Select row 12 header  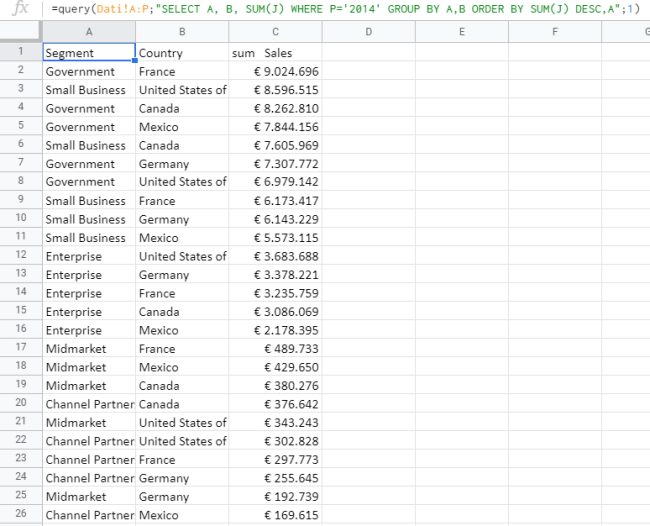pyautogui.click(x=20, y=256)
